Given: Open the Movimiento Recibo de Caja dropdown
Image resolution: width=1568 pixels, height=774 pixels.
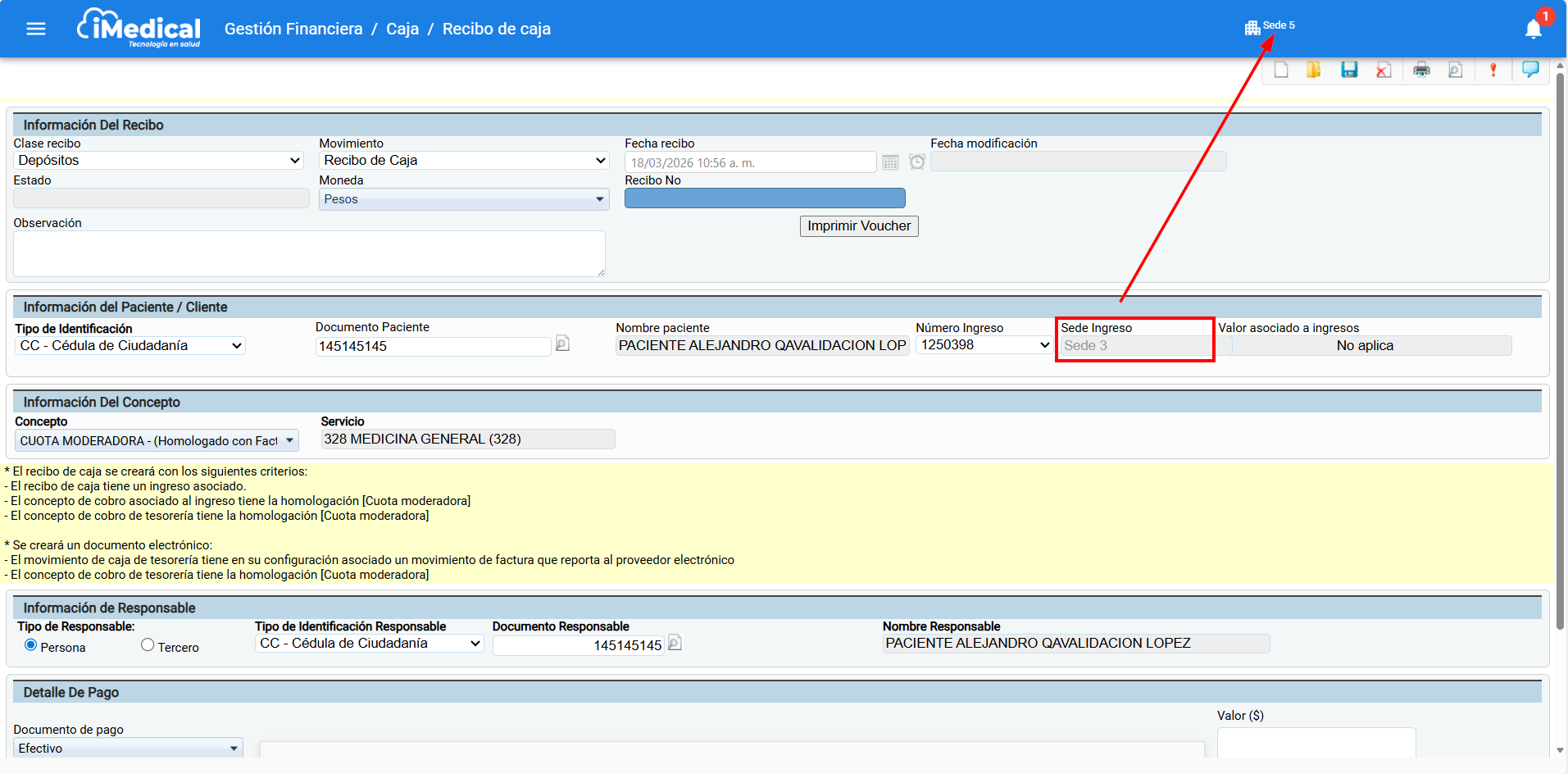Looking at the screenshot, I should (x=464, y=161).
